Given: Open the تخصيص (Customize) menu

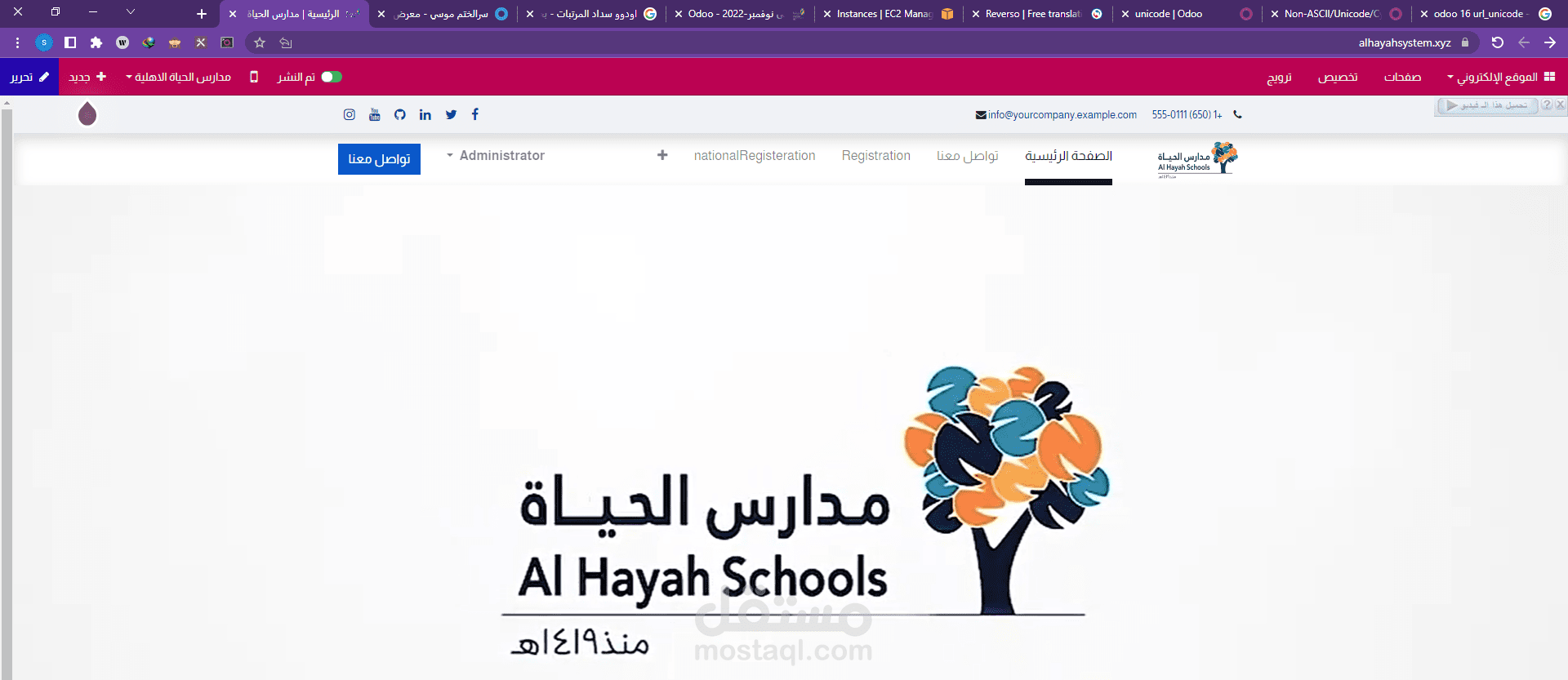Looking at the screenshot, I should pos(1338,77).
